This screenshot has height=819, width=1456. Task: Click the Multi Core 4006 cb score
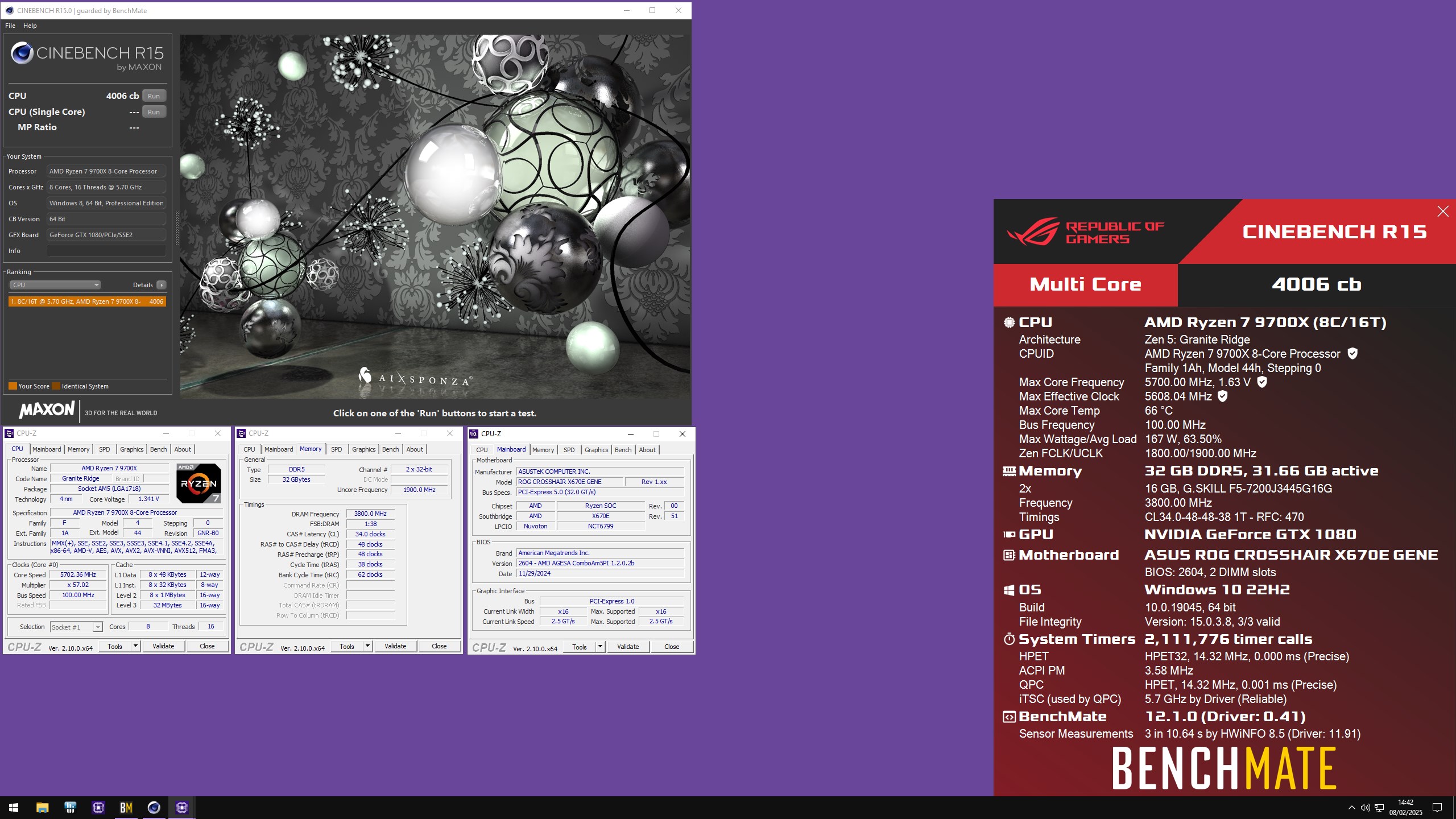point(1316,284)
